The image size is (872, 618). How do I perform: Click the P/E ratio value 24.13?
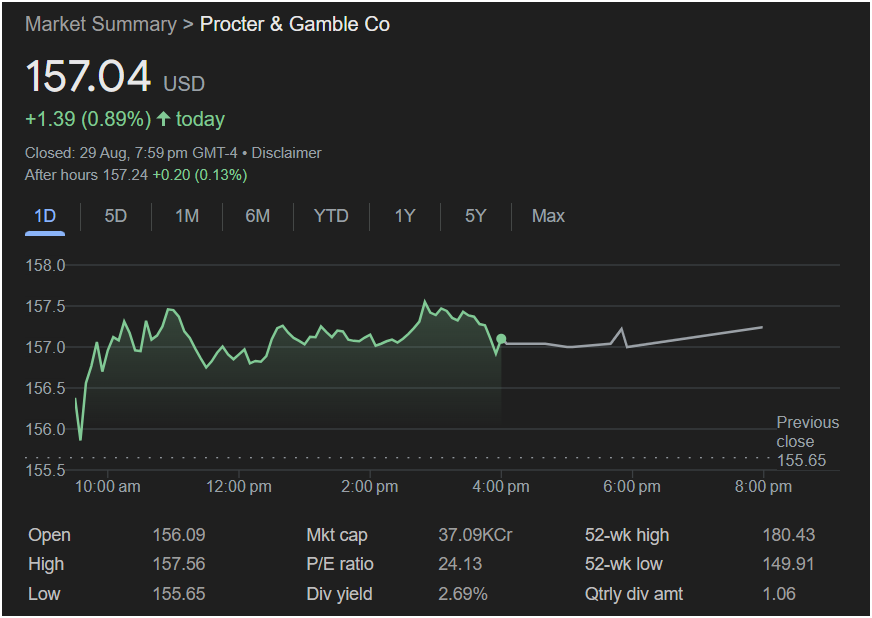[x=460, y=564]
